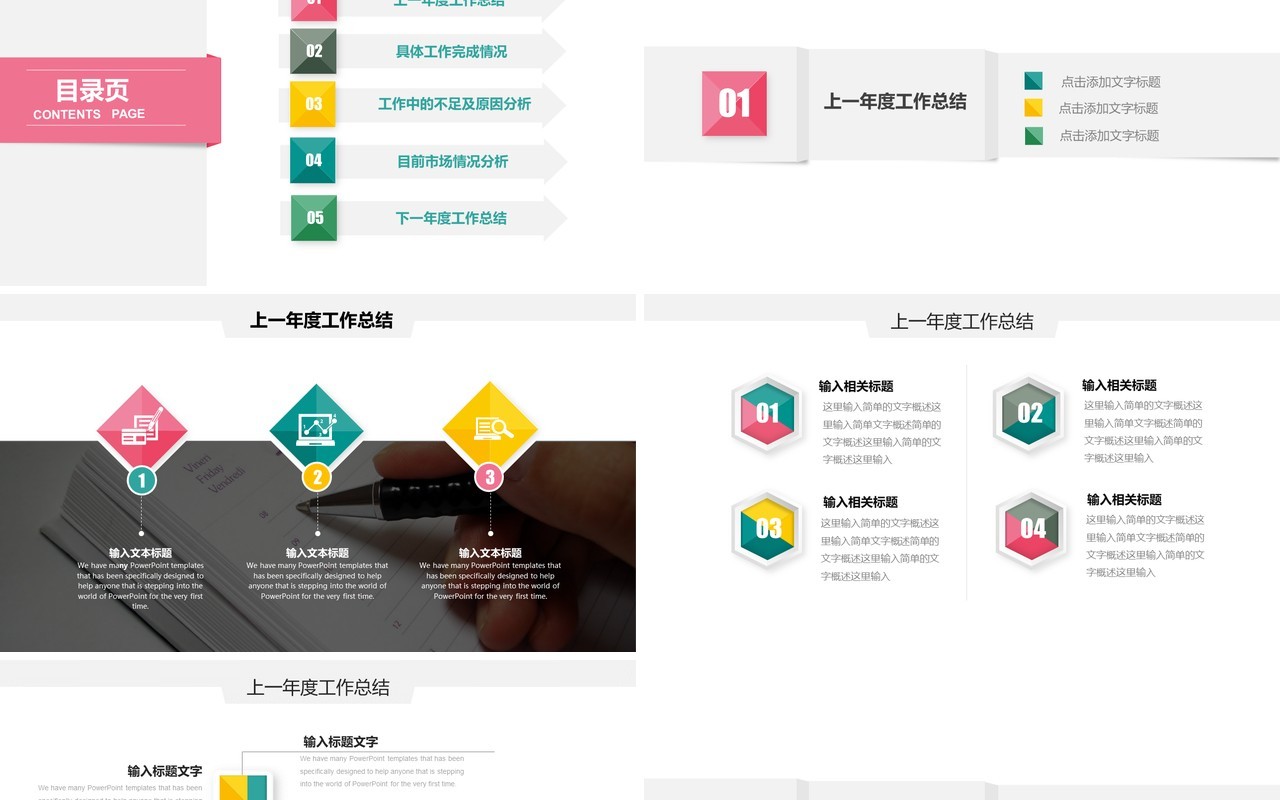Click the hexagon badge numbered 04

tap(1033, 528)
